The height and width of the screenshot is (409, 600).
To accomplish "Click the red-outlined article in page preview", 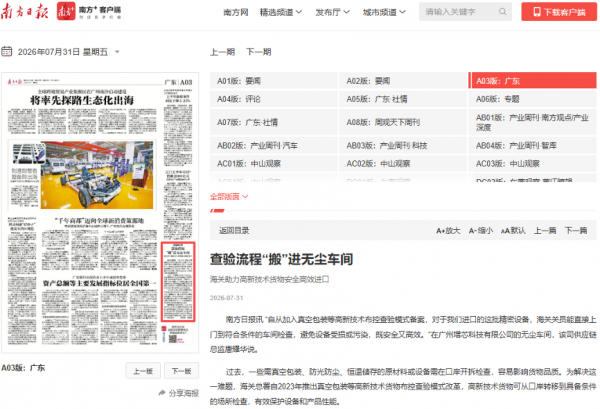I will pos(178,282).
